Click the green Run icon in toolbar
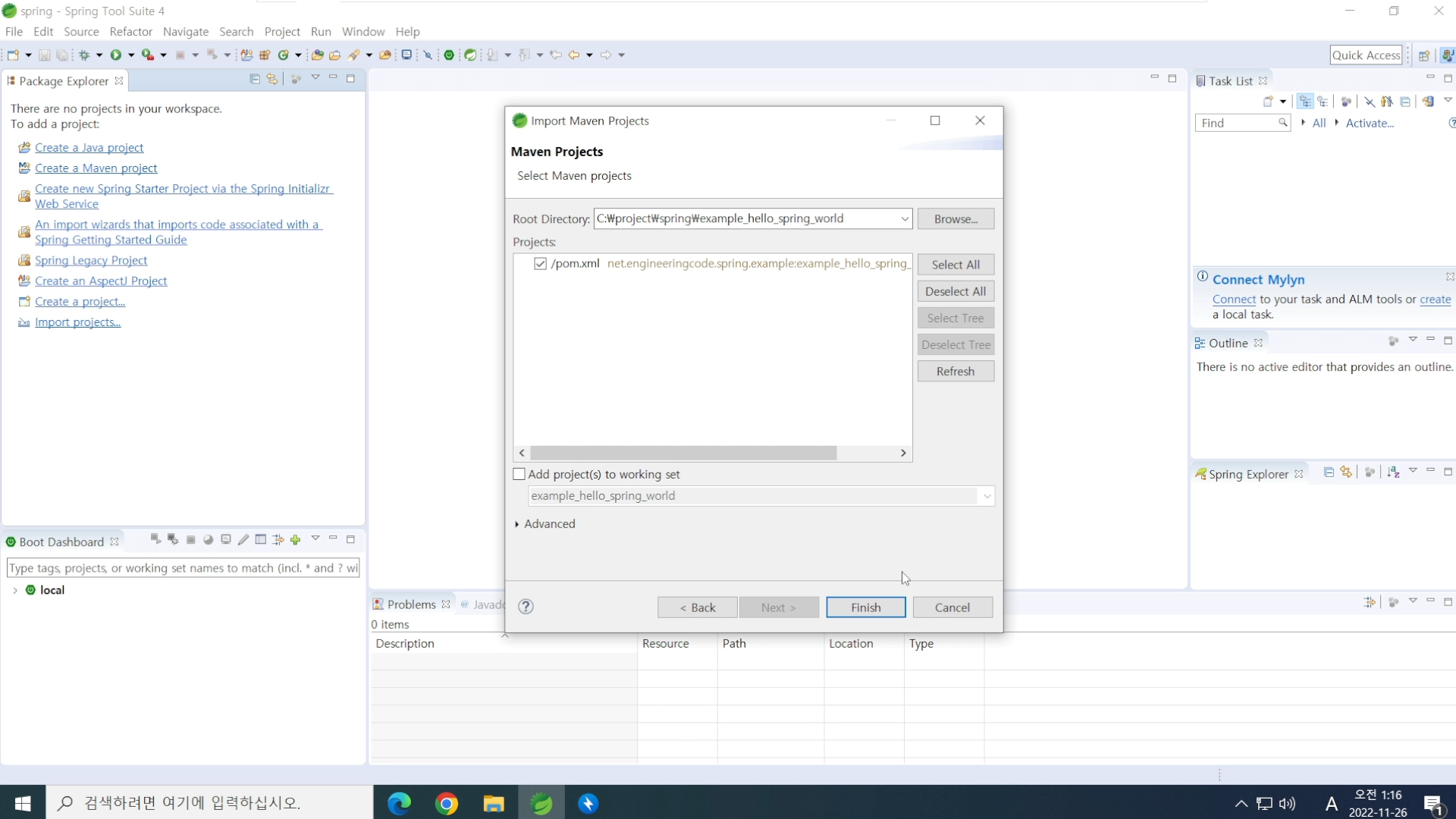Image resolution: width=1456 pixels, height=819 pixels. (x=116, y=55)
